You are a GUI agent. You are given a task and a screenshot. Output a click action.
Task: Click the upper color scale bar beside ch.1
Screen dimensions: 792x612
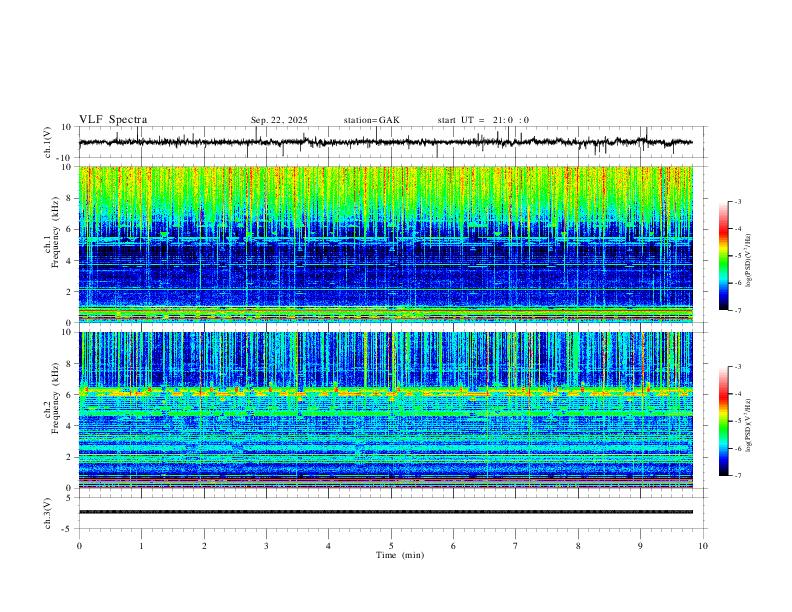724,256
